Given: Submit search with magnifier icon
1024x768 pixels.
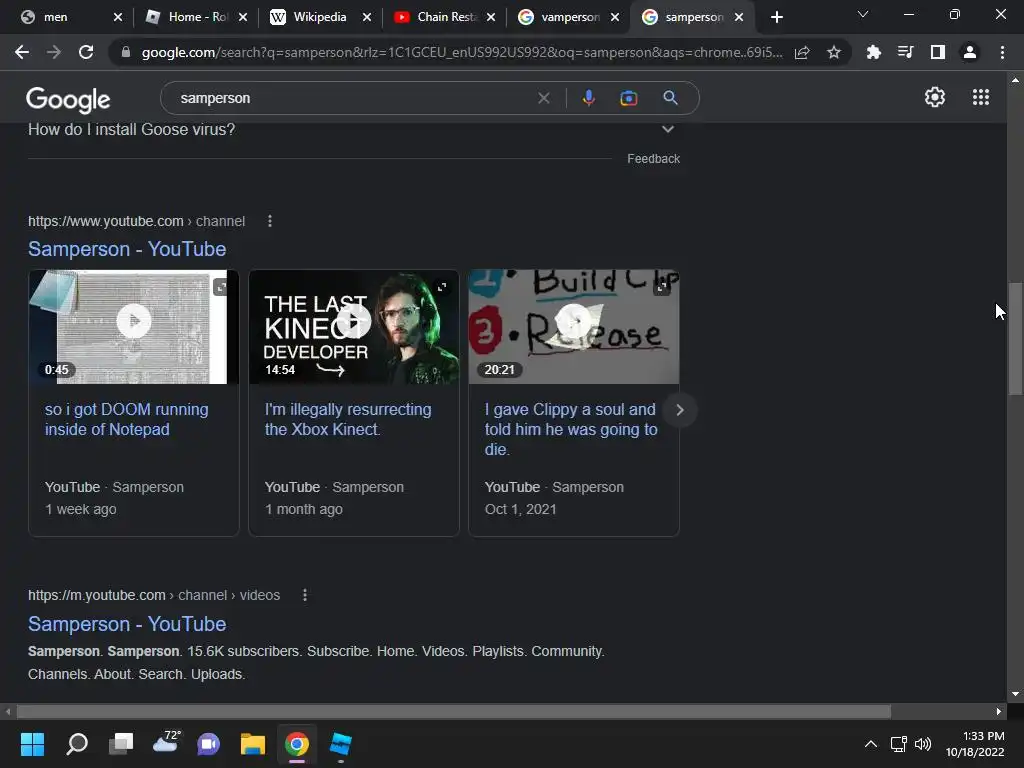Looking at the screenshot, I should click(671, 98).
